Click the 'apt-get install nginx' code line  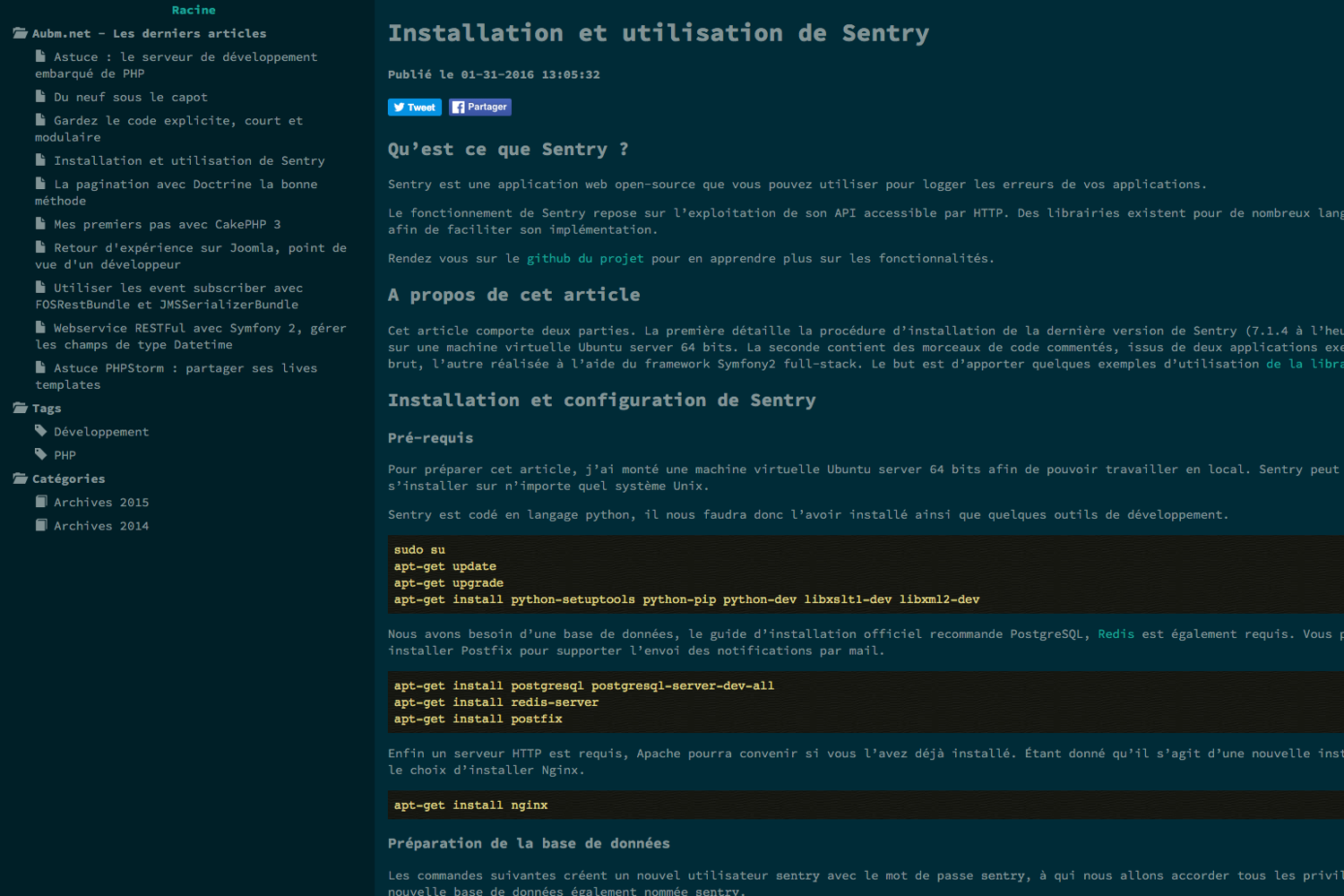(471, 806)
